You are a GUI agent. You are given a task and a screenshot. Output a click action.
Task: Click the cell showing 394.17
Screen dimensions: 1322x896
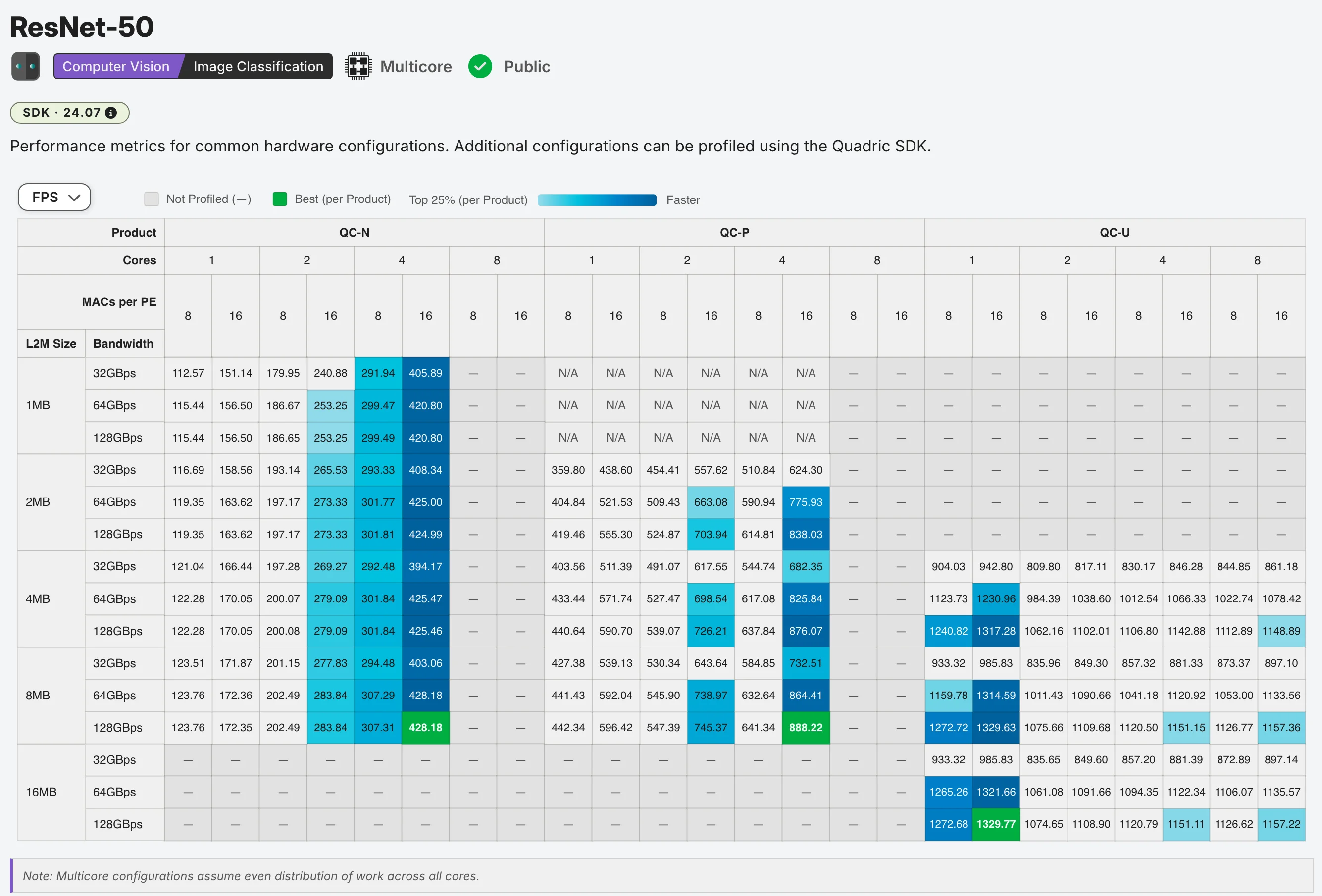(x=425, y=567)
